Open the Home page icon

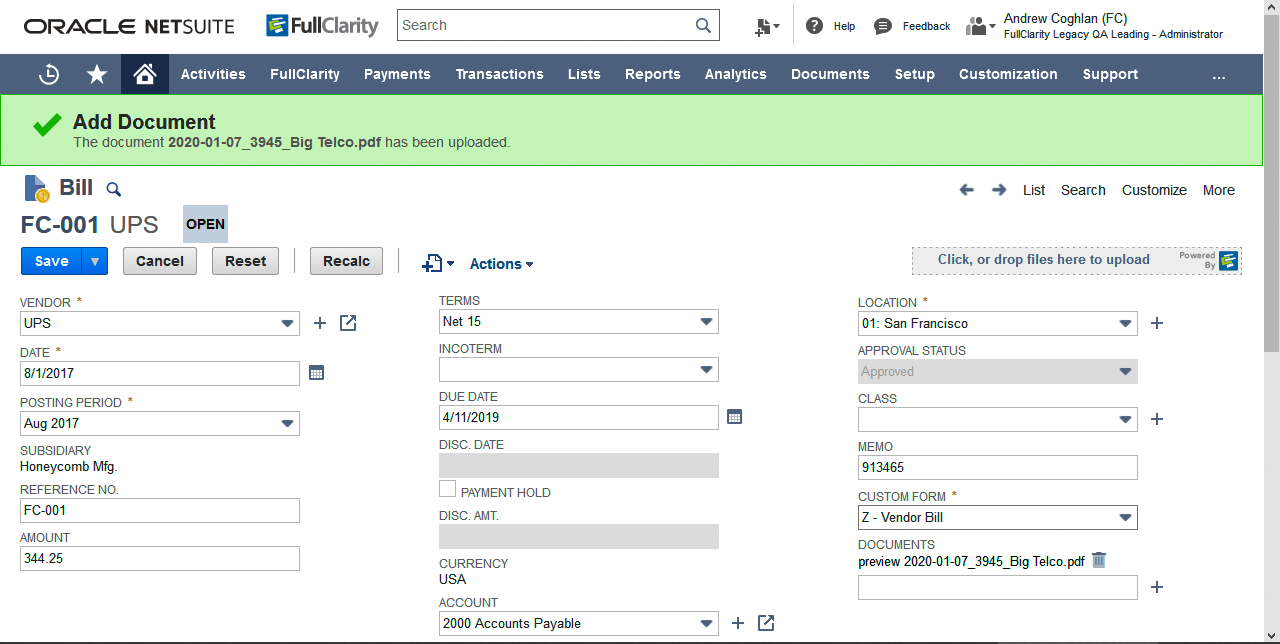144,73
